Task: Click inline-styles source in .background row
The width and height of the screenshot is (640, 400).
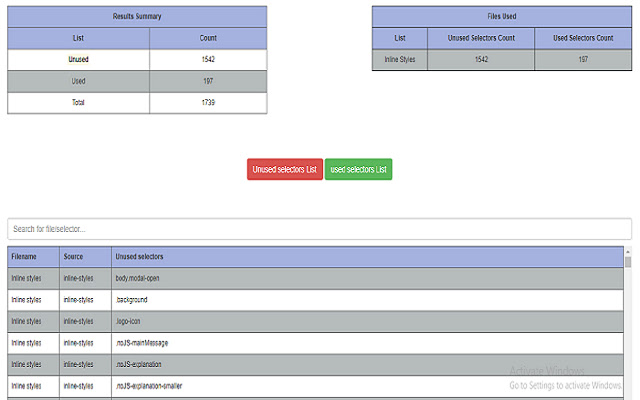Action: point(85,300)
